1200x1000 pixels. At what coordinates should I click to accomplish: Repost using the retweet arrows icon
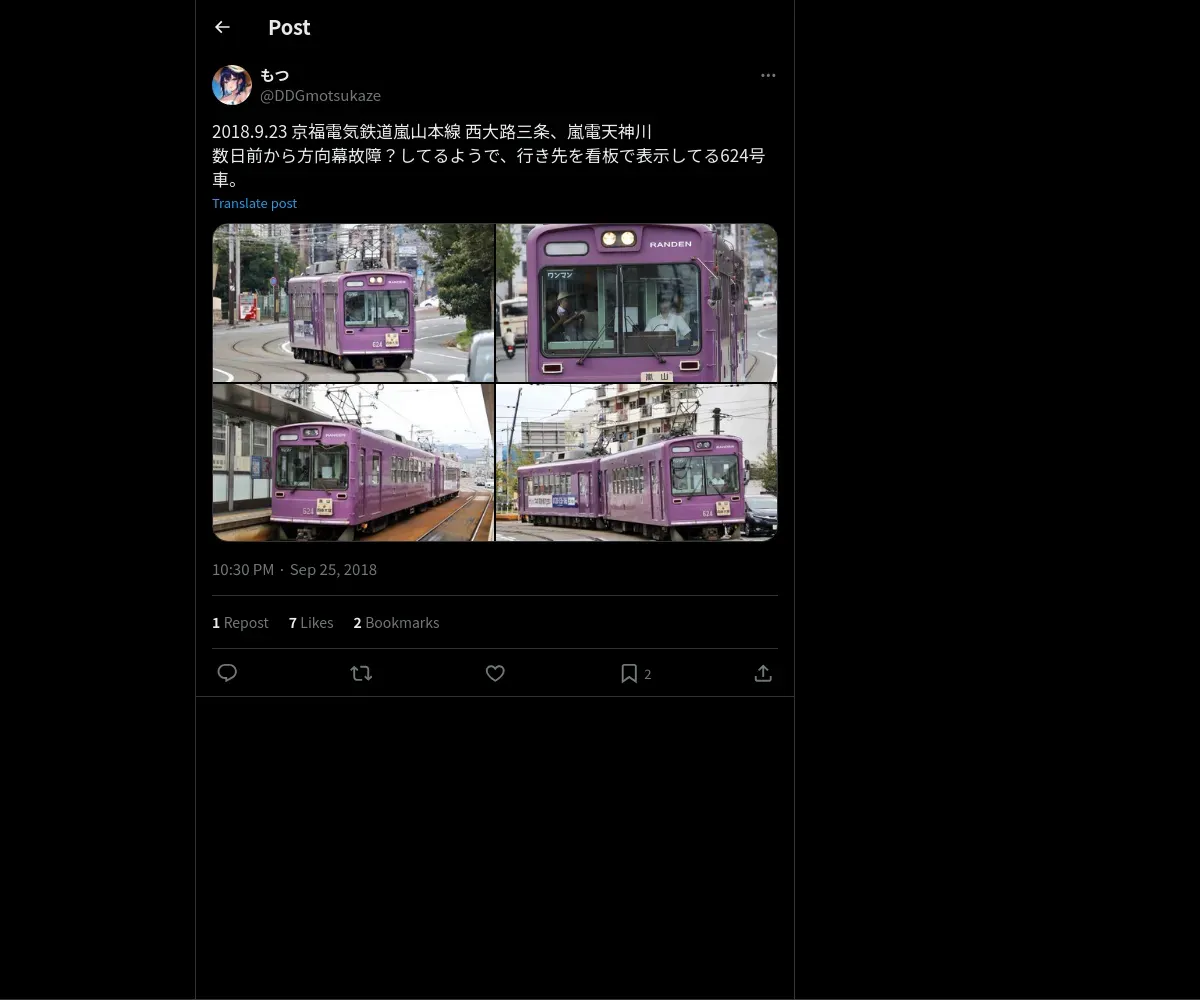tap(361, 673)
